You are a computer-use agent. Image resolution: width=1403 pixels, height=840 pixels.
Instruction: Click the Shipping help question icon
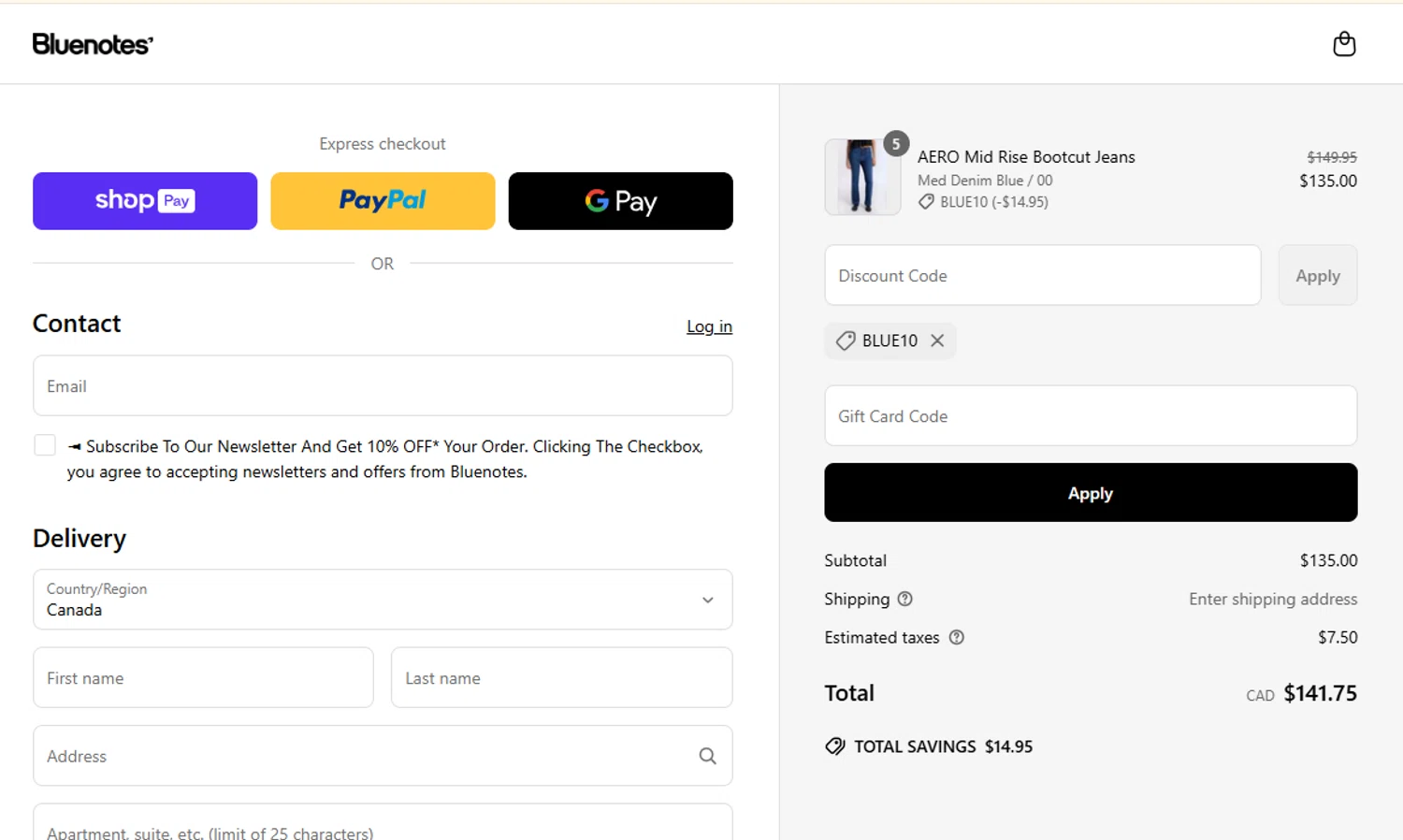[x=904, y=599]
